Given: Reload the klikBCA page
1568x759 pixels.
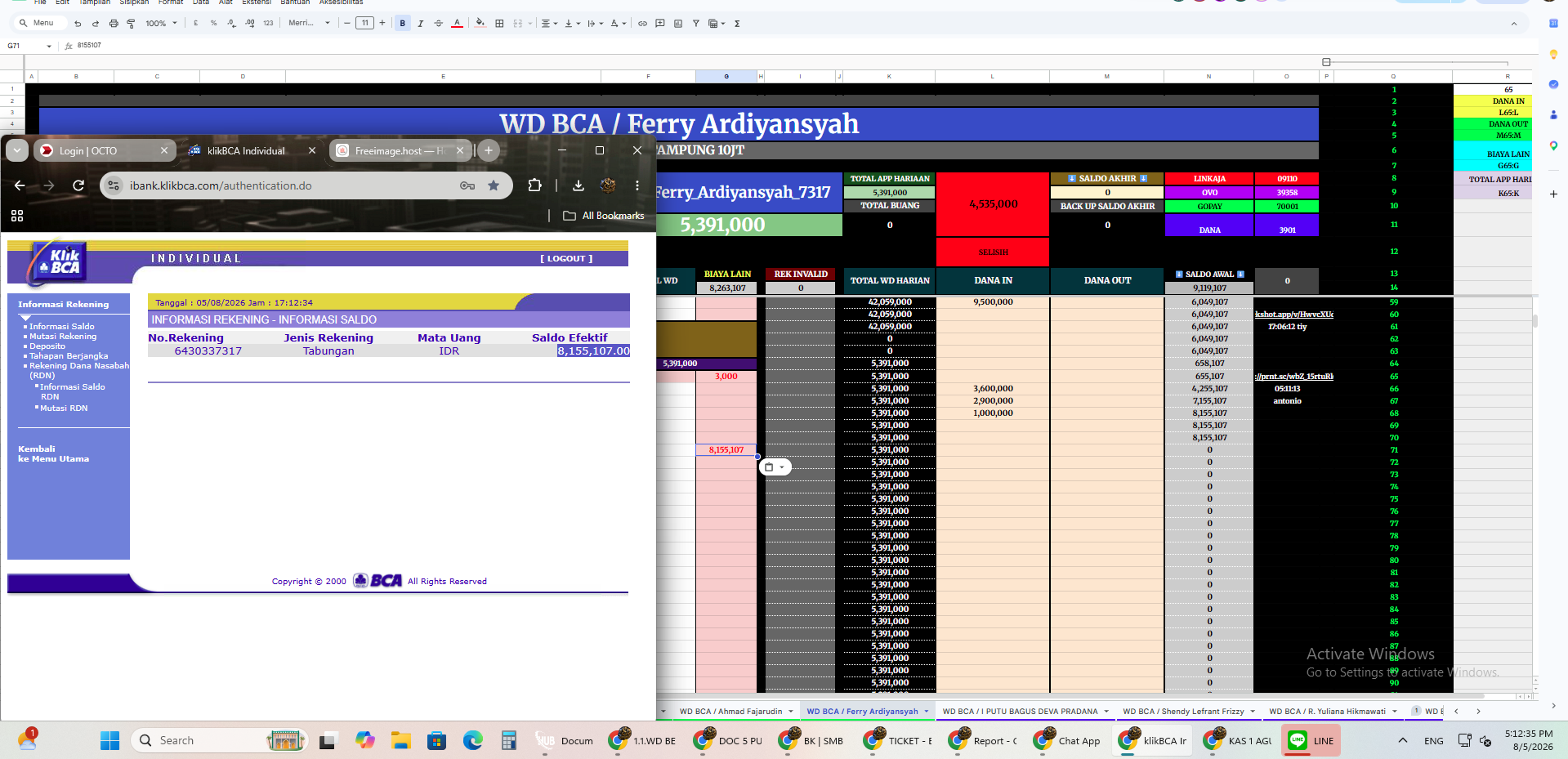Looking at the screenshot, I should click(x=78, y=185).
